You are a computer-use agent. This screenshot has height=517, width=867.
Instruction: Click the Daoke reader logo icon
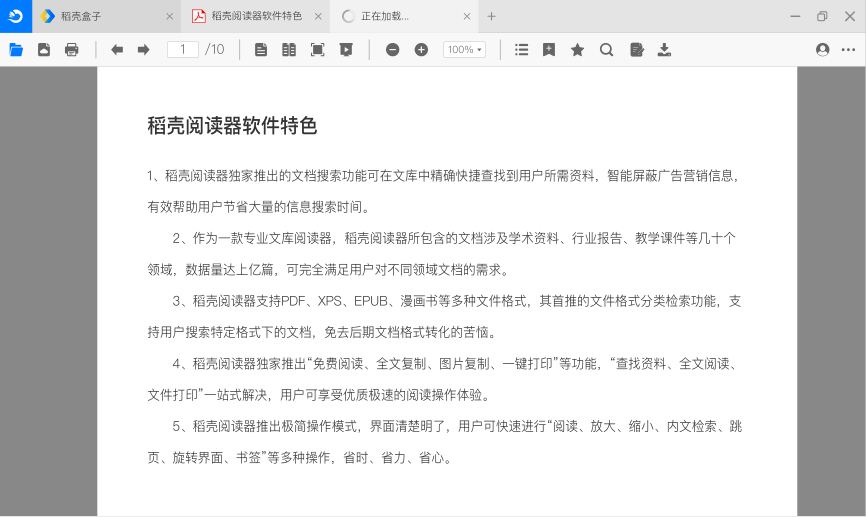coord(15,16)
